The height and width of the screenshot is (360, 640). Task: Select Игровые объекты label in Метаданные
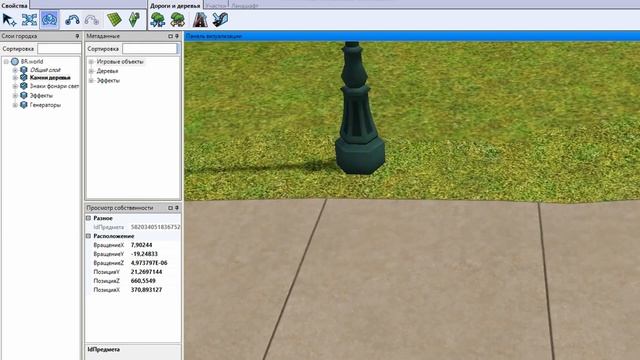[x=120, y=62]
